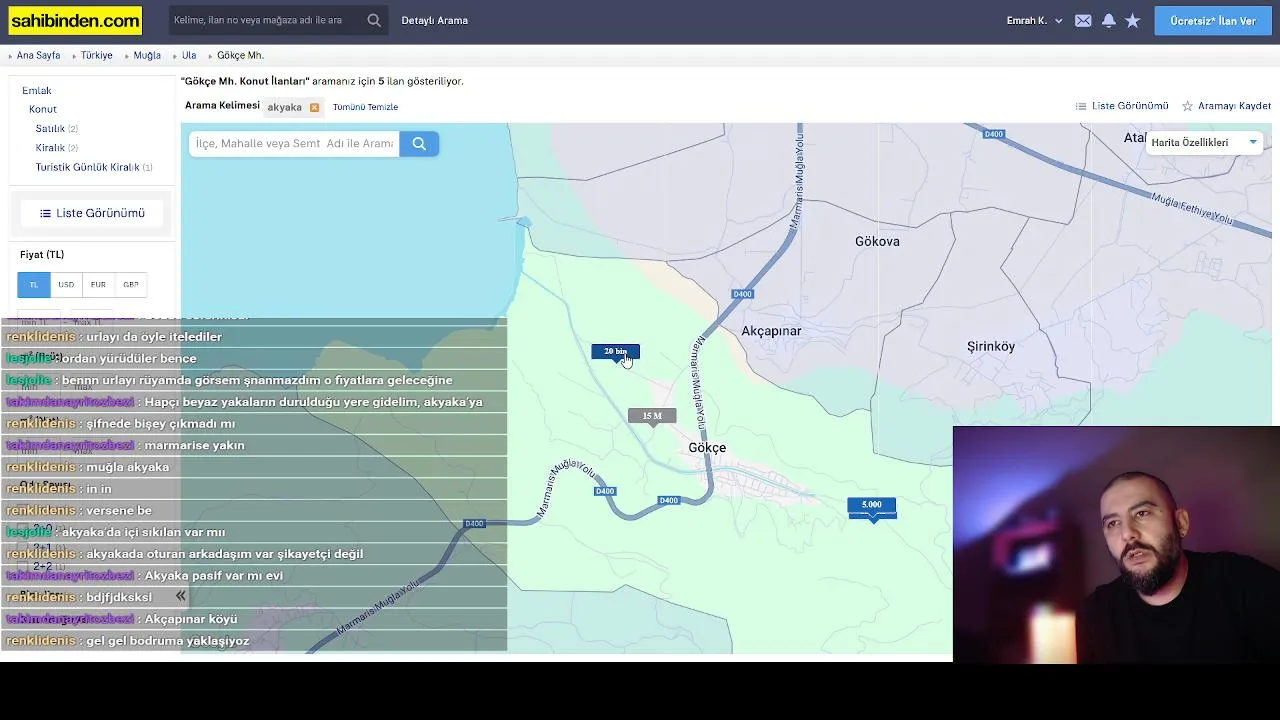This screenshot has width=1280, height=720.
Task: Click the magnifier icon in top search bar
Action: pyautogui.click(x=374, y=20)
